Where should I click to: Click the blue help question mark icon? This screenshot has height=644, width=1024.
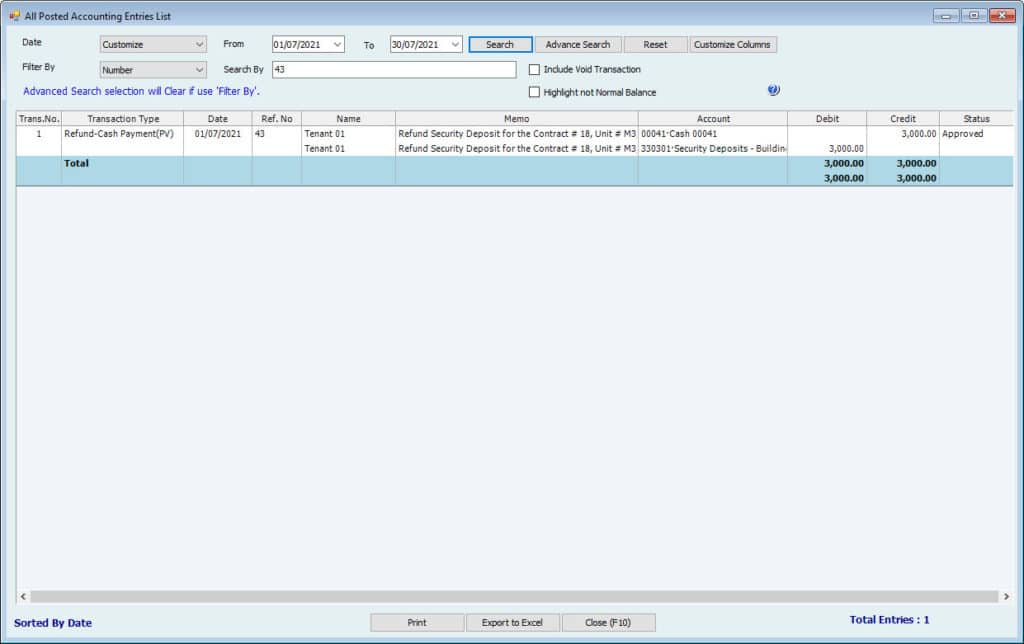point(773,90)
